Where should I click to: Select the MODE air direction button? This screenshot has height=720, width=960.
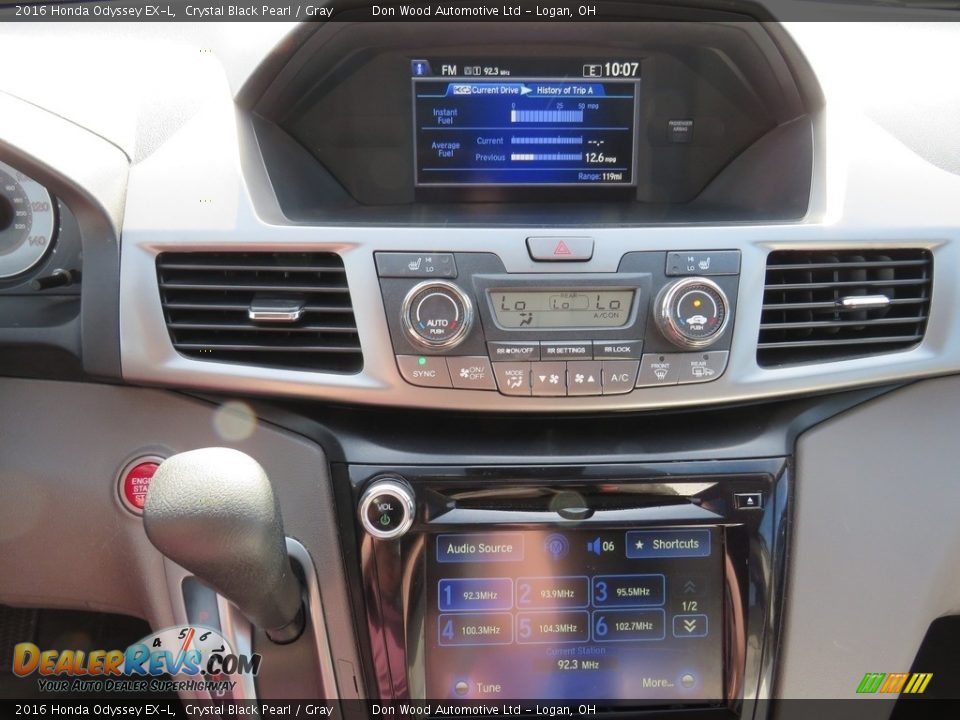click(x=514, y=376)
